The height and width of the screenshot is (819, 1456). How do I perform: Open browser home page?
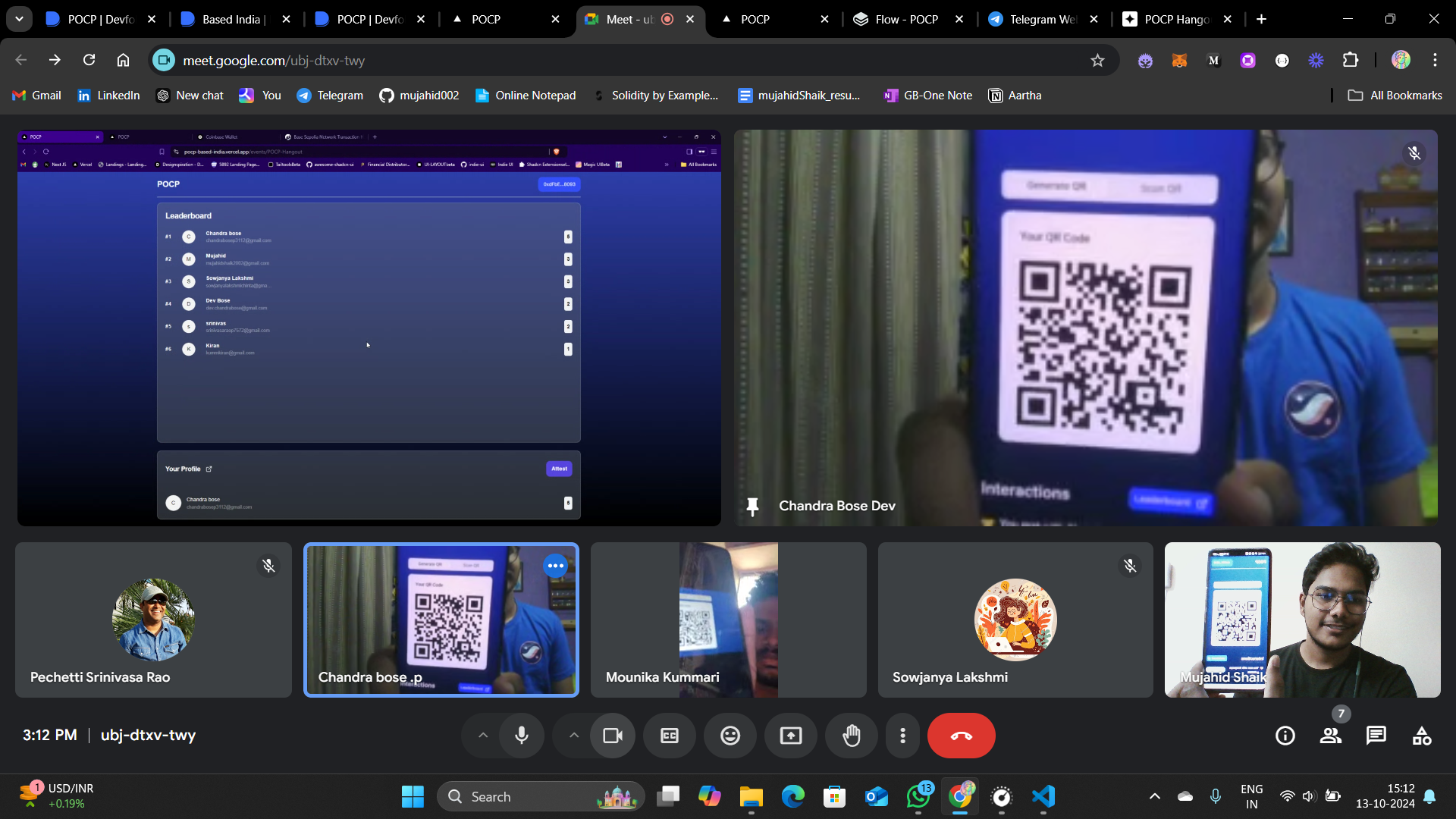click(x=123, y=60)
